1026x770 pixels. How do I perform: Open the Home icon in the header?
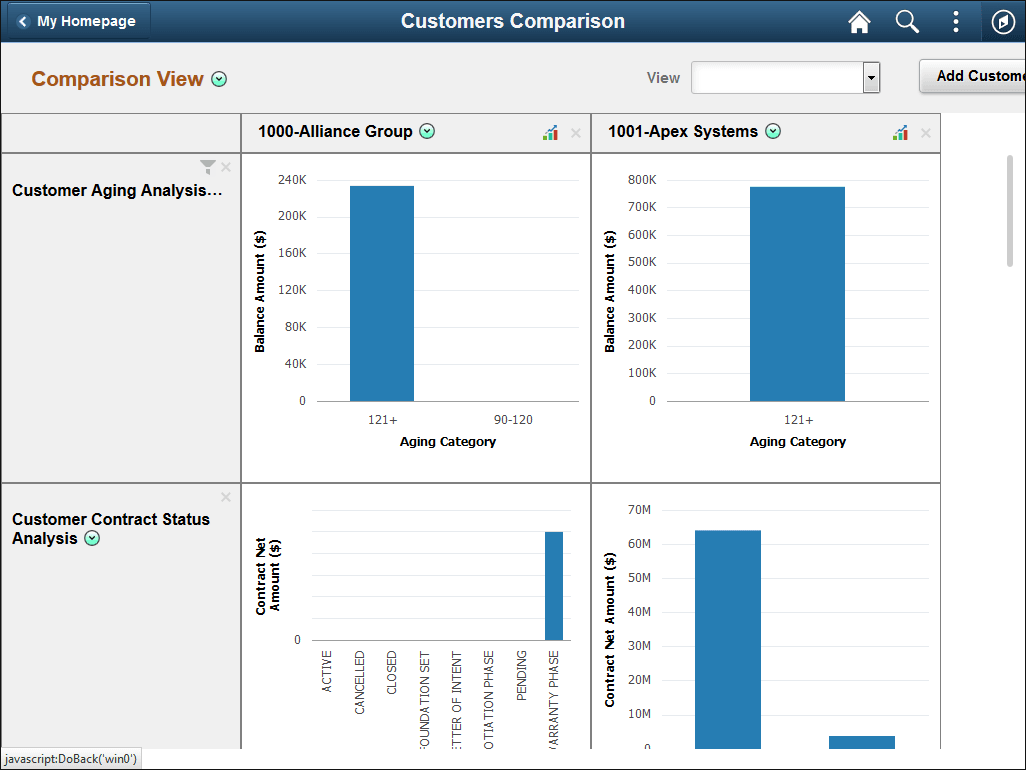click(x=858, y=21)
